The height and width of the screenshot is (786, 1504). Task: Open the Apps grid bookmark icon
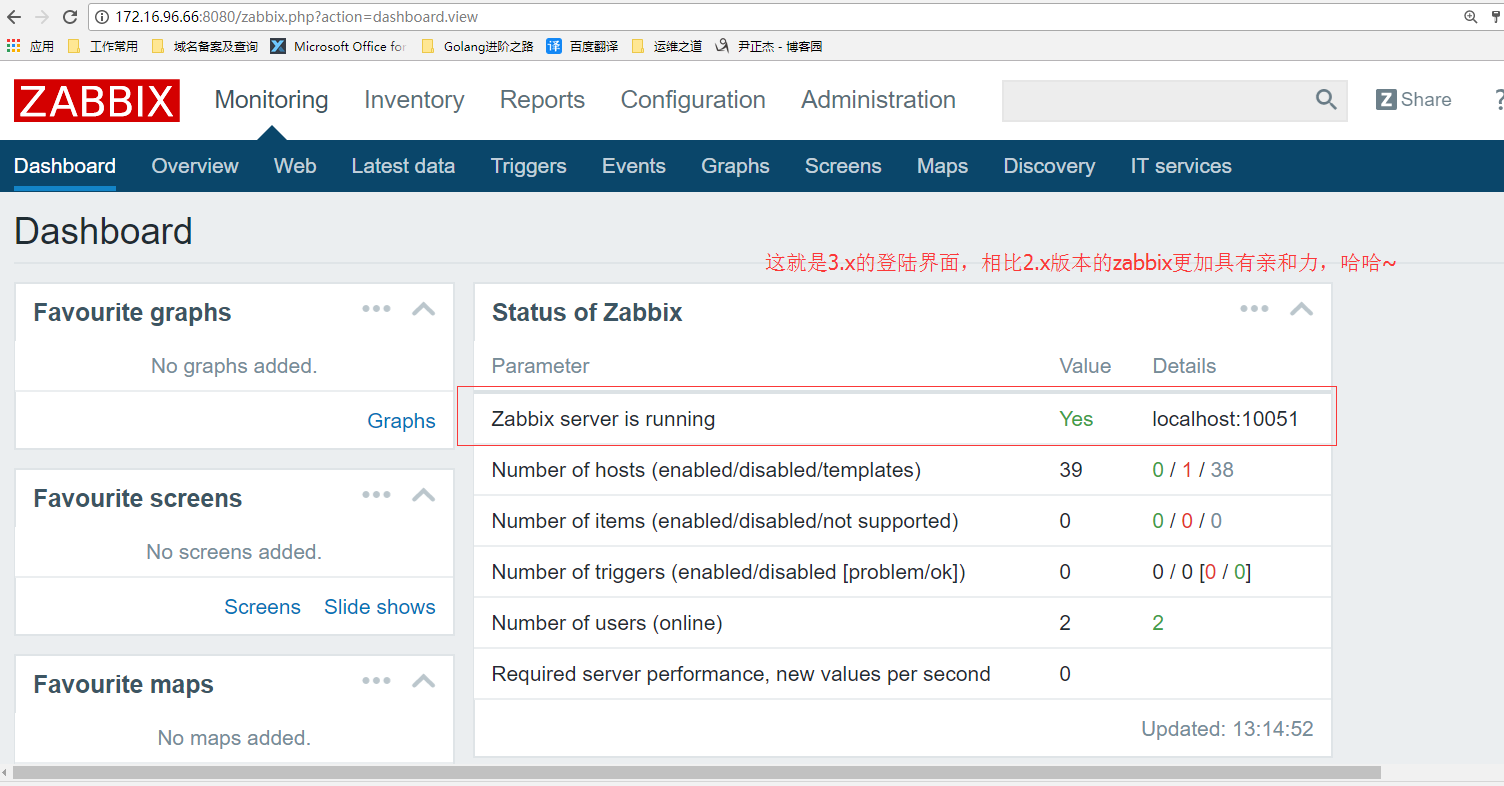tap(13, 46)
